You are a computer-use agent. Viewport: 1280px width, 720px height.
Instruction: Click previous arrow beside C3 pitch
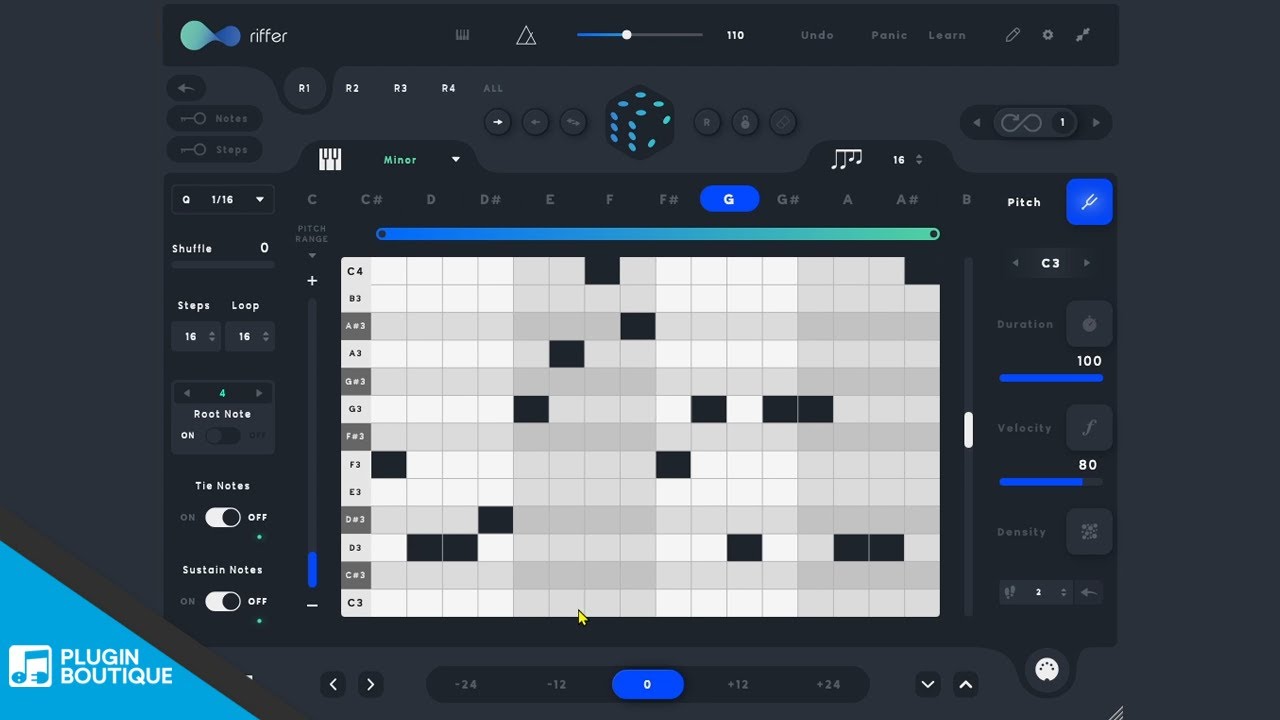(x=1016, y=263)
